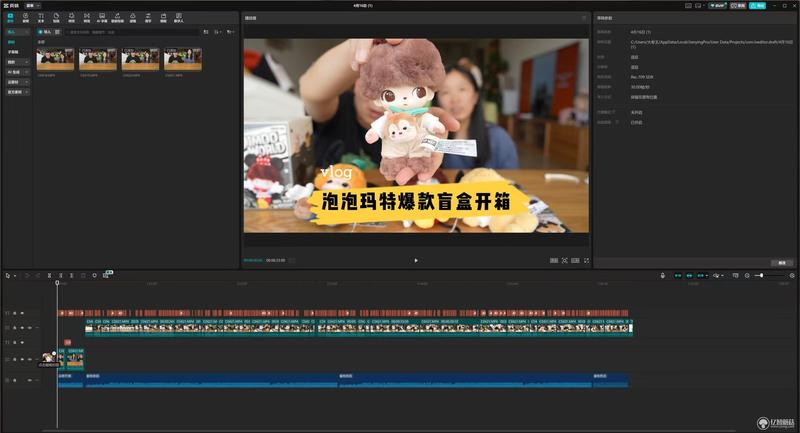Select the first video thumbnail in media bin

55,59
